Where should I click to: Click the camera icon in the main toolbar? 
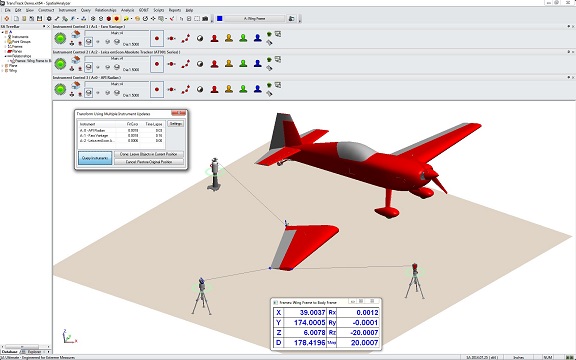pyautogui.click(x=205, y=18)
